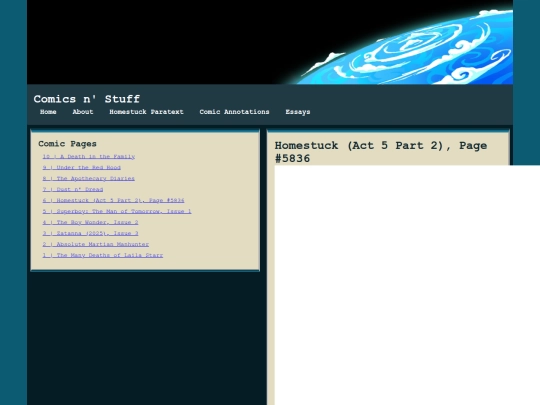Open '5 | Superboy: The Man of Tomorrow'
The image size is (540, 405).
[x=117, y=211]
